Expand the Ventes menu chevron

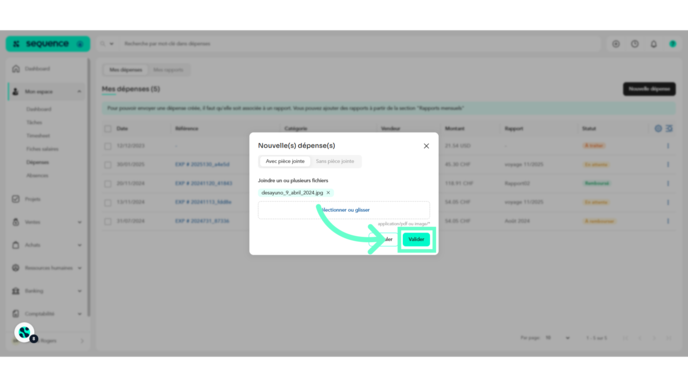(x=79, y=222)
